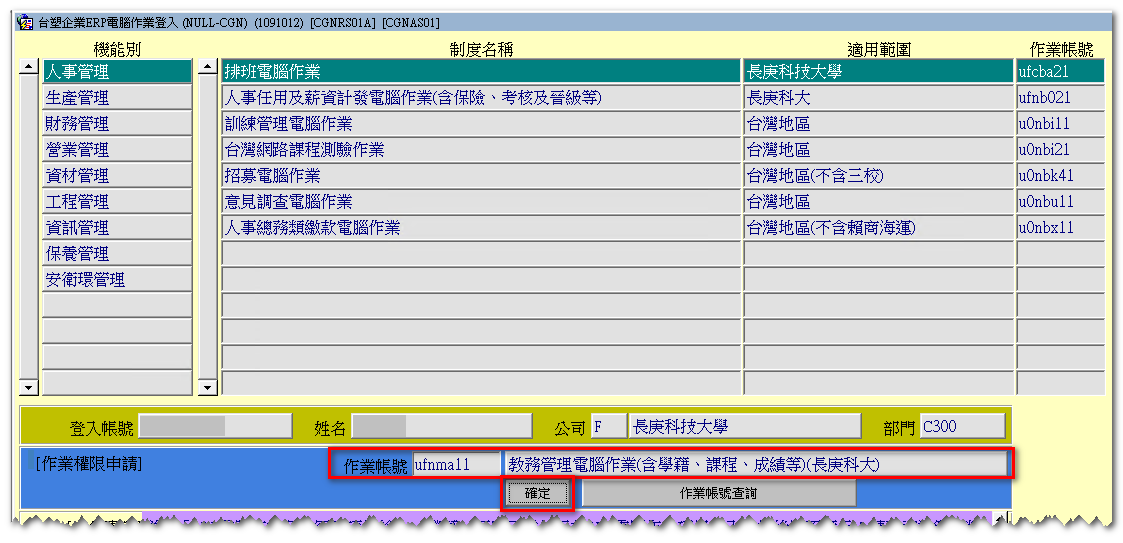Click the 長庚科技大學 scope cell in the first row

(x=878, y=72)
